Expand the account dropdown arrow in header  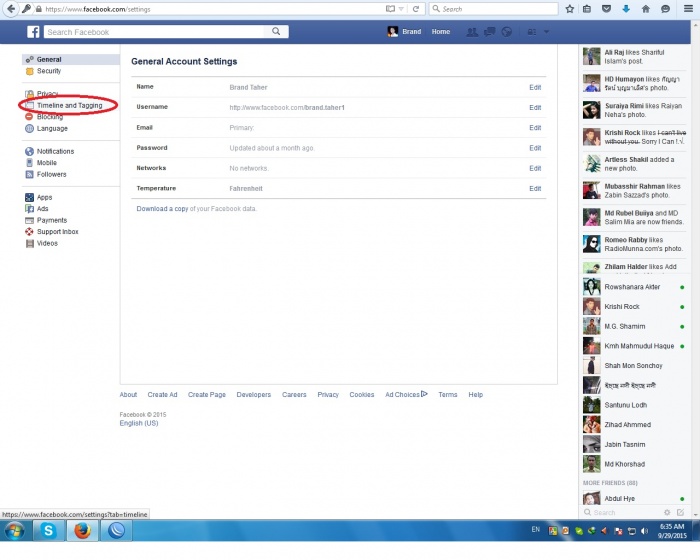[x=546, y=32]
